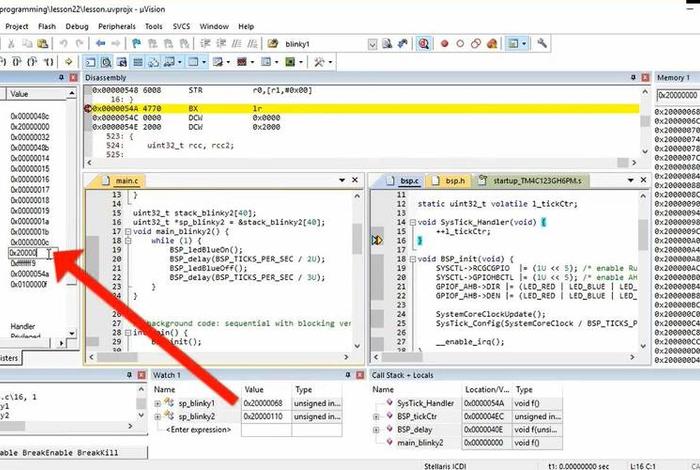Insert breakpoint with red dot icon
The height and width of the screenshot is (470, 700).
(444, 44)
